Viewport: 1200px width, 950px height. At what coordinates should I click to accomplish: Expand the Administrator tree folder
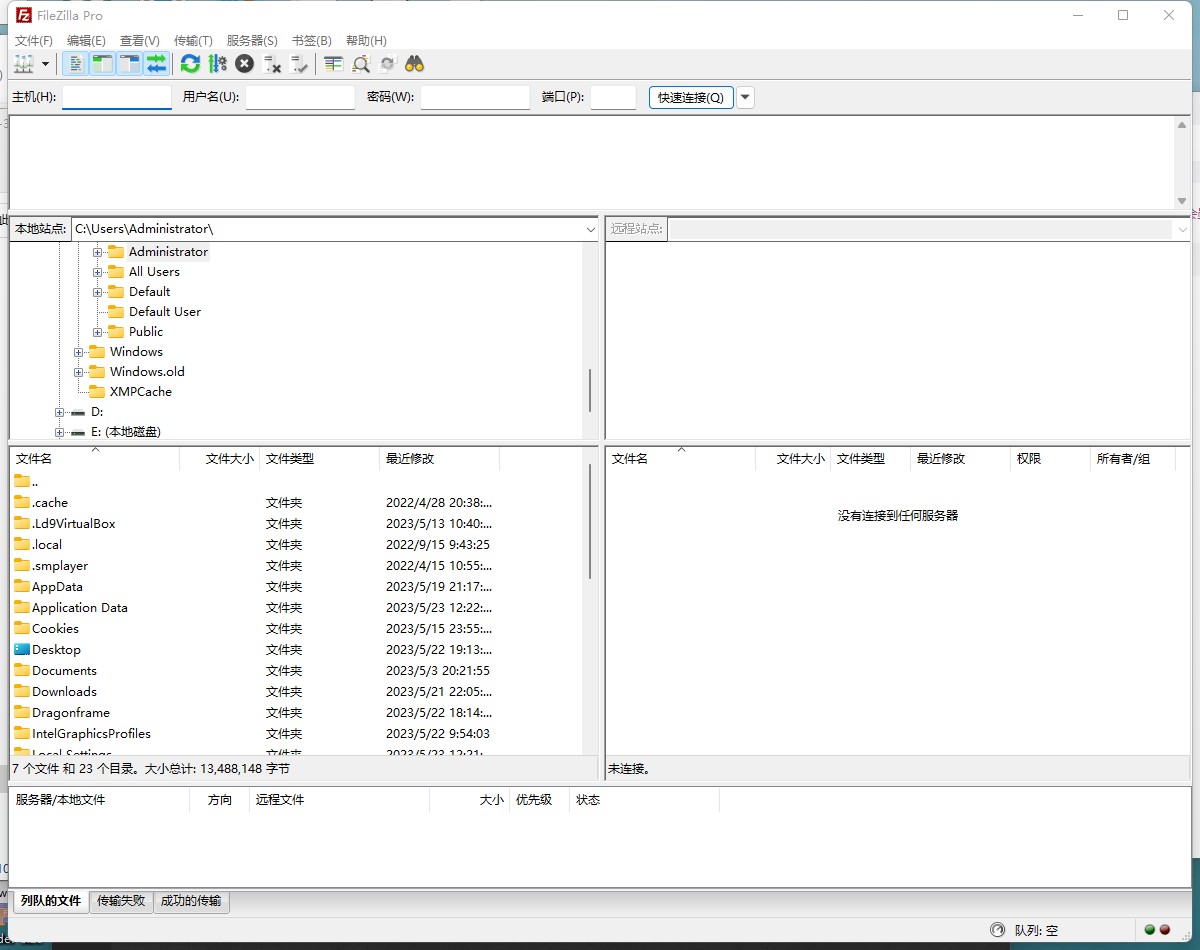(98, 252)
